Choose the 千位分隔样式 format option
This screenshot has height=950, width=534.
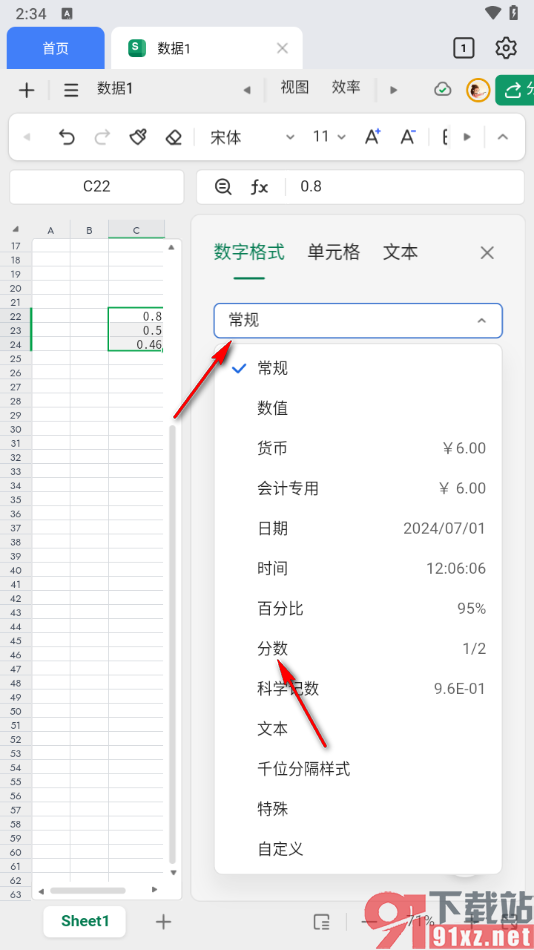pyautogui.click(x=358, y=769)
